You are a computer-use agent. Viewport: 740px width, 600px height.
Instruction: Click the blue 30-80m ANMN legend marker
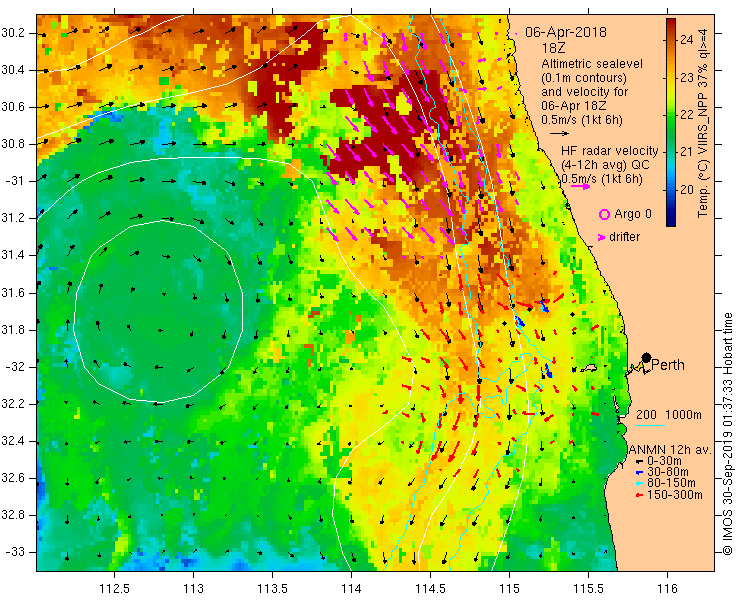pos(639,473)
